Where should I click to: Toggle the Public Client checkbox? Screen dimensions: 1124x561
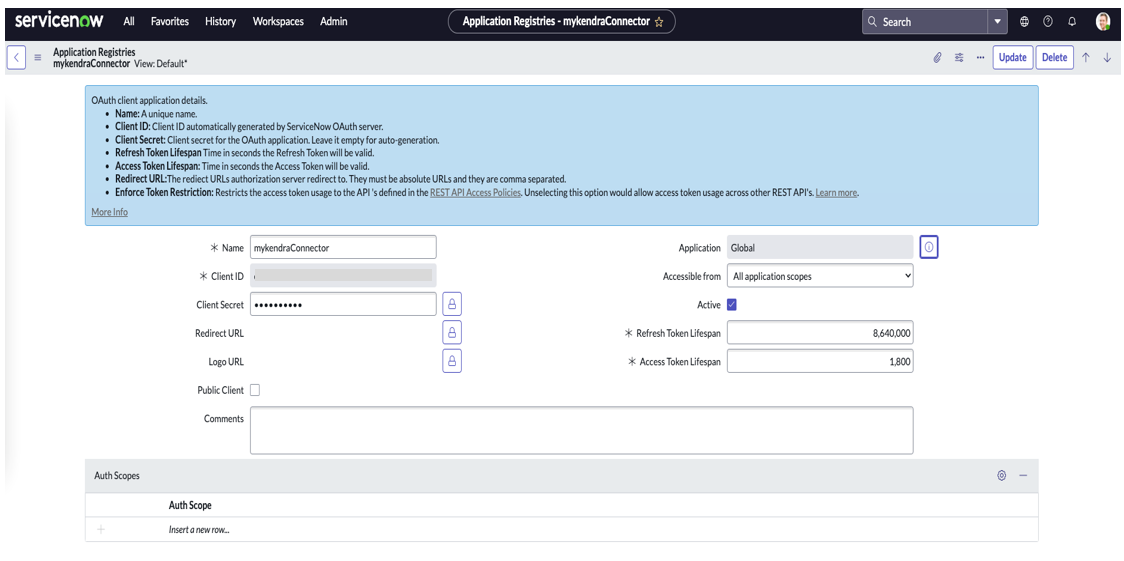(x=254, y=390)
